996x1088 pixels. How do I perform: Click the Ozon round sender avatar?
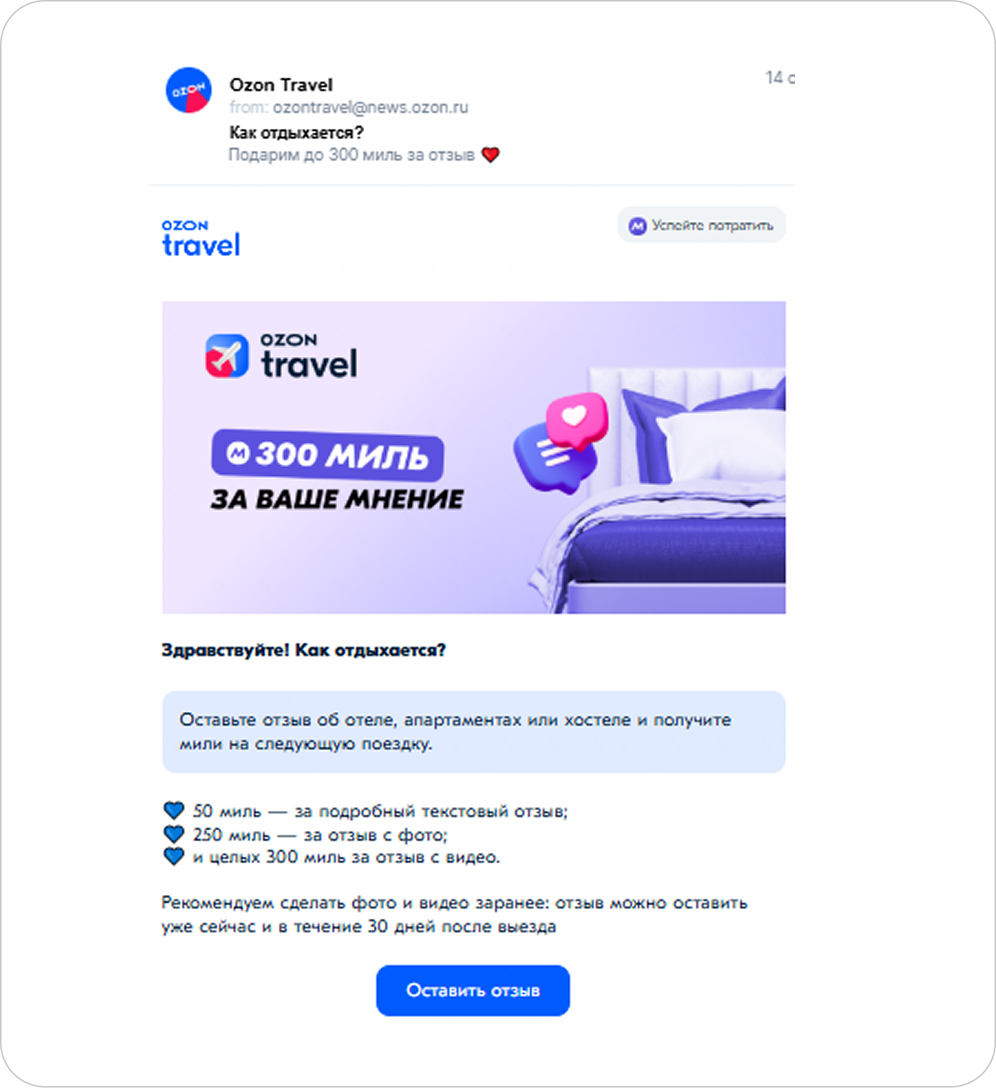point(188,90)
